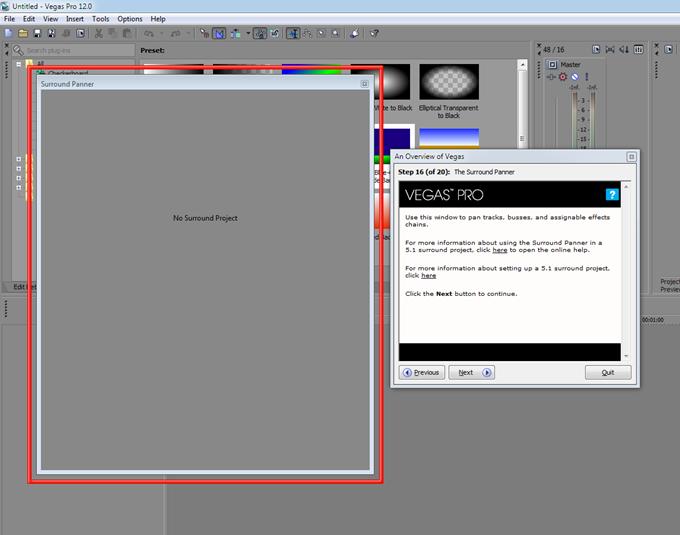Toggle Lock Envelopes to Events

[x=260, y=33]
